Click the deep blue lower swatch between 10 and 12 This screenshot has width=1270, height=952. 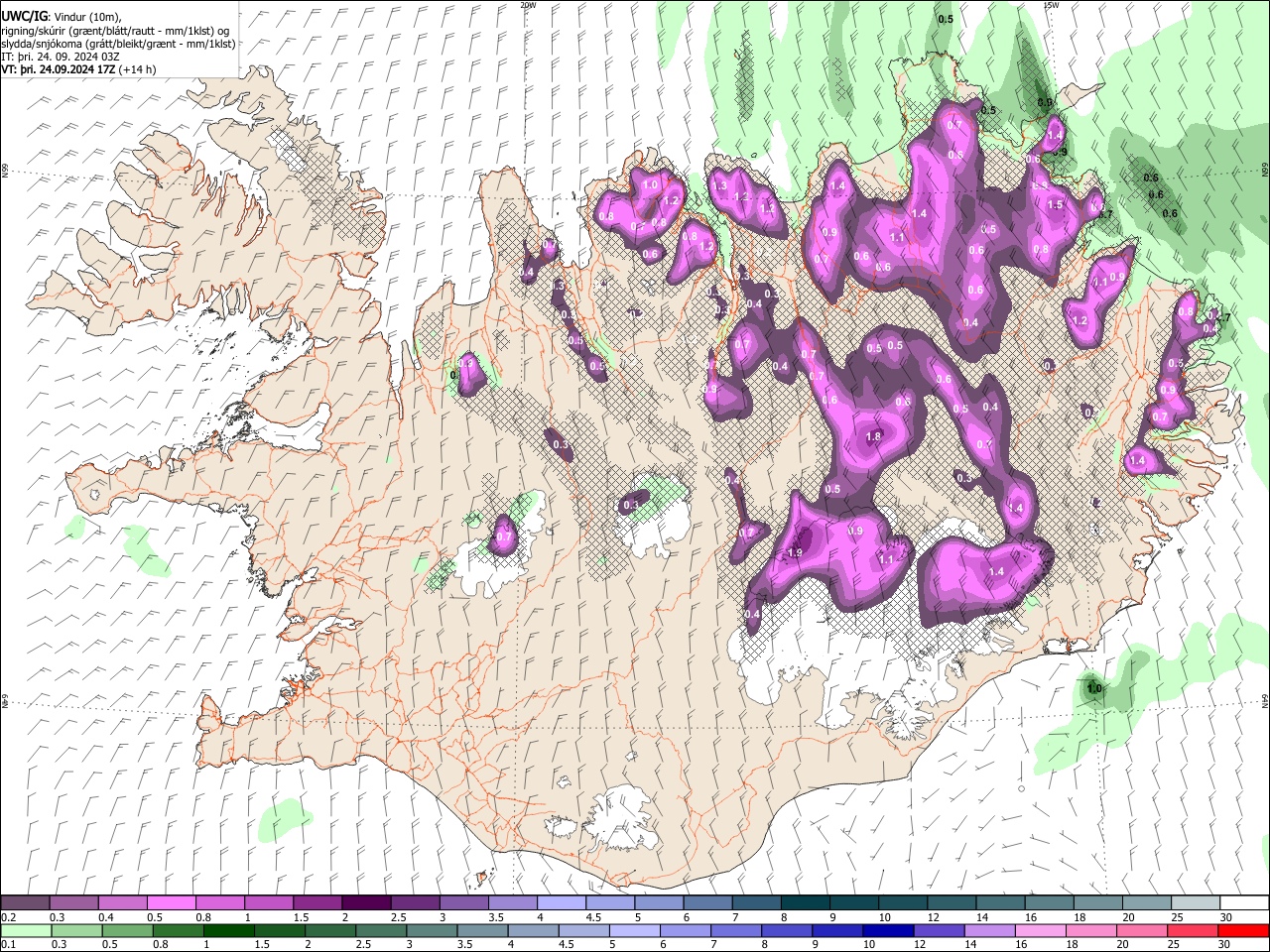click(x=888, y=930)
